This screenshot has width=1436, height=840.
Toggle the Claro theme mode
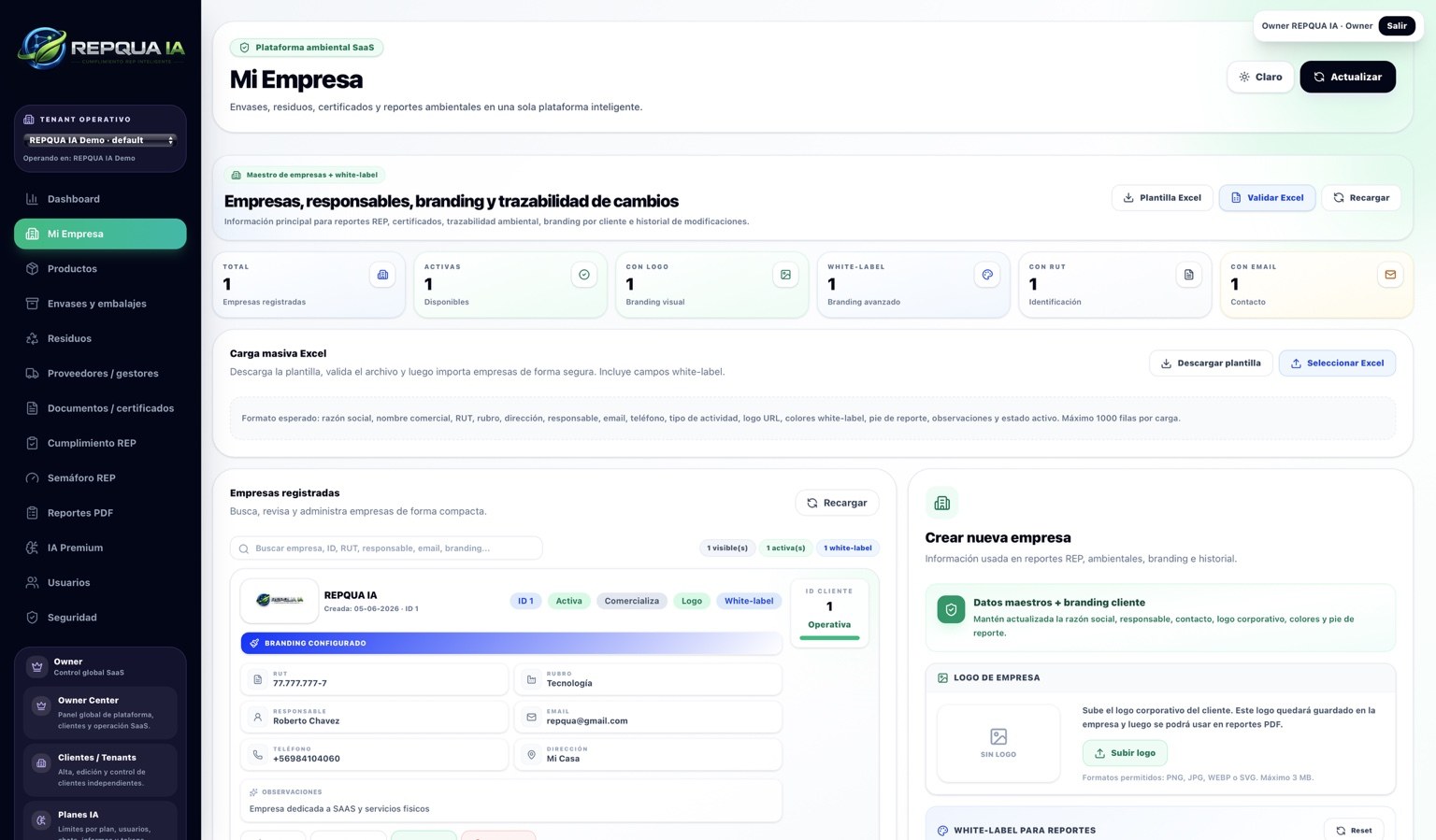coord(1260,77)
